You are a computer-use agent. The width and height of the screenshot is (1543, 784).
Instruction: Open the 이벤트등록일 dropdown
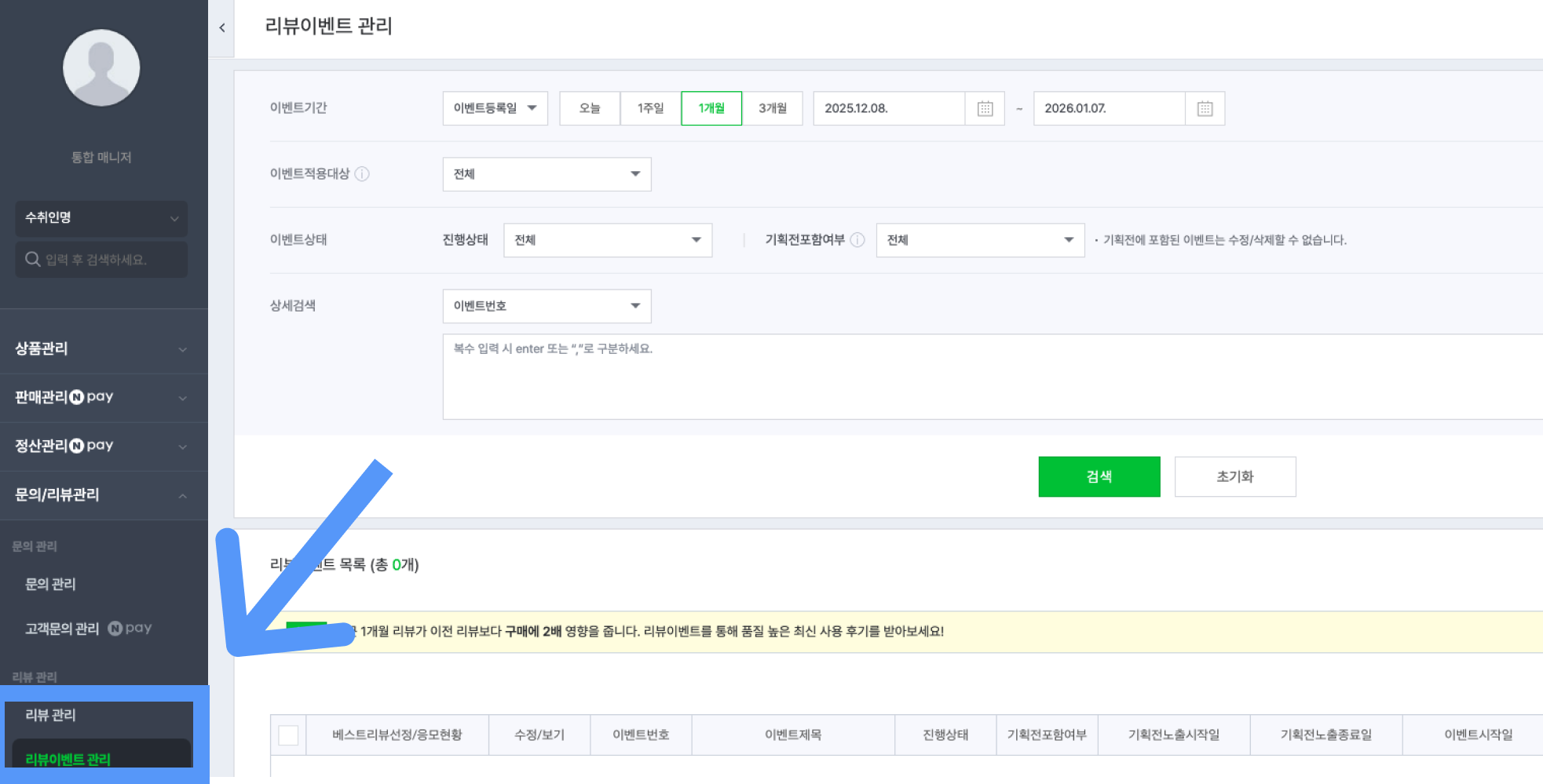[x=495, y=108]
